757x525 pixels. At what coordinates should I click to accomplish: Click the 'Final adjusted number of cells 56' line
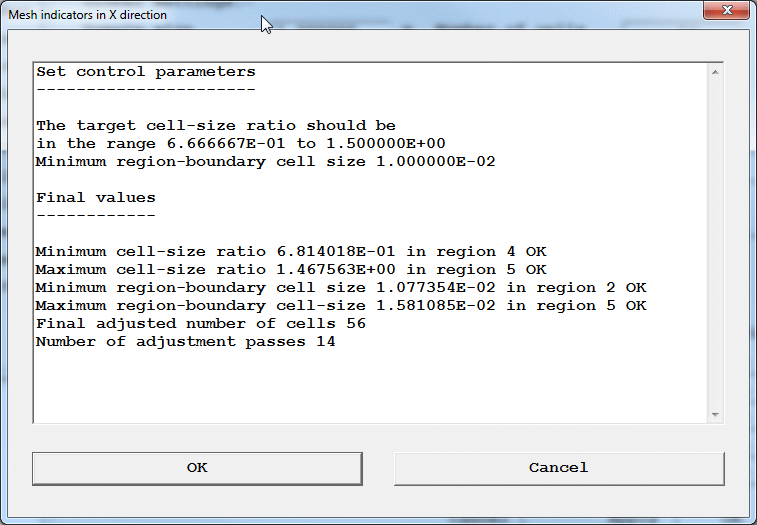(200, 324)
